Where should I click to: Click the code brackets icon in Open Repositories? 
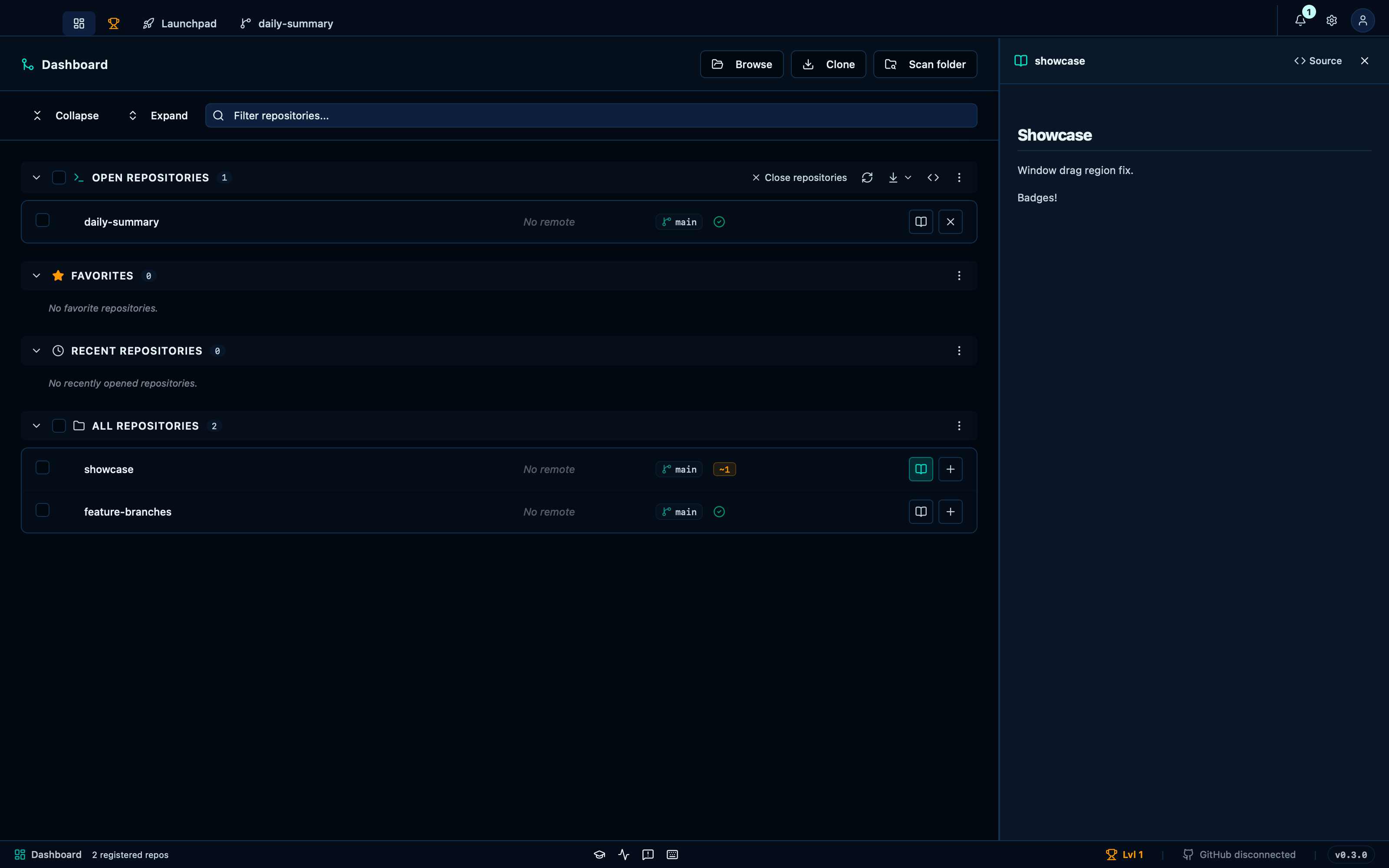933,178
